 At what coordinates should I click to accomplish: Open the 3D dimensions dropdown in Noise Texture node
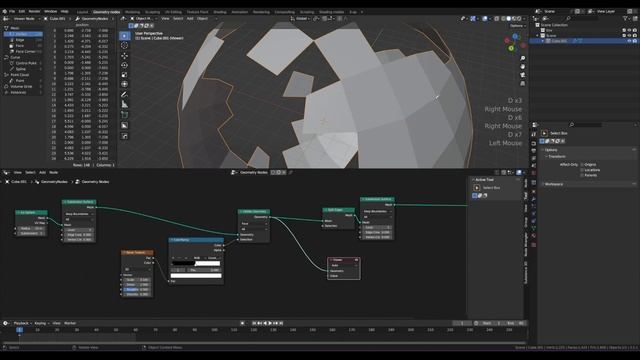click(138, 269)
